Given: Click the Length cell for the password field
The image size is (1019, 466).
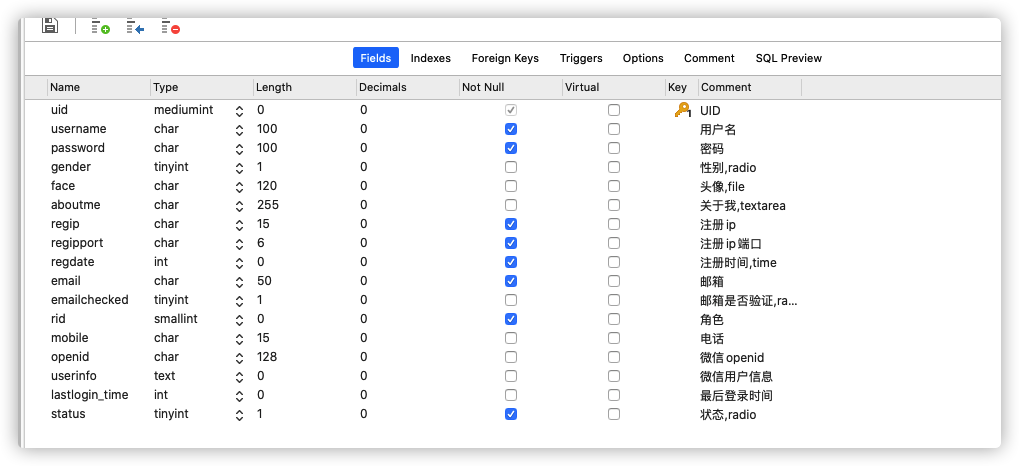Looking at the screenshot, I should 300,148.
